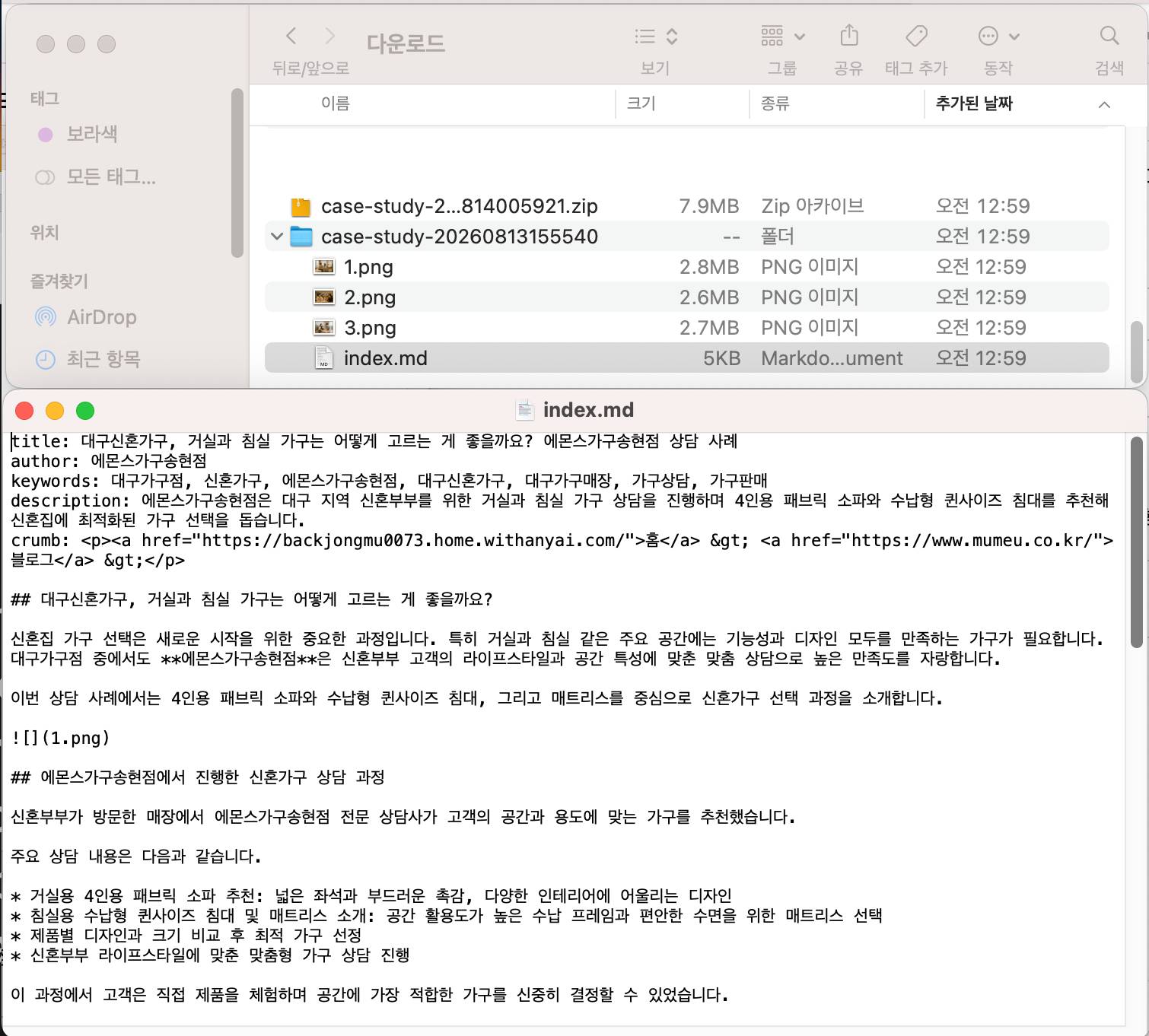Click the Zip 아카이브 kind cell

tap(813, 206)
